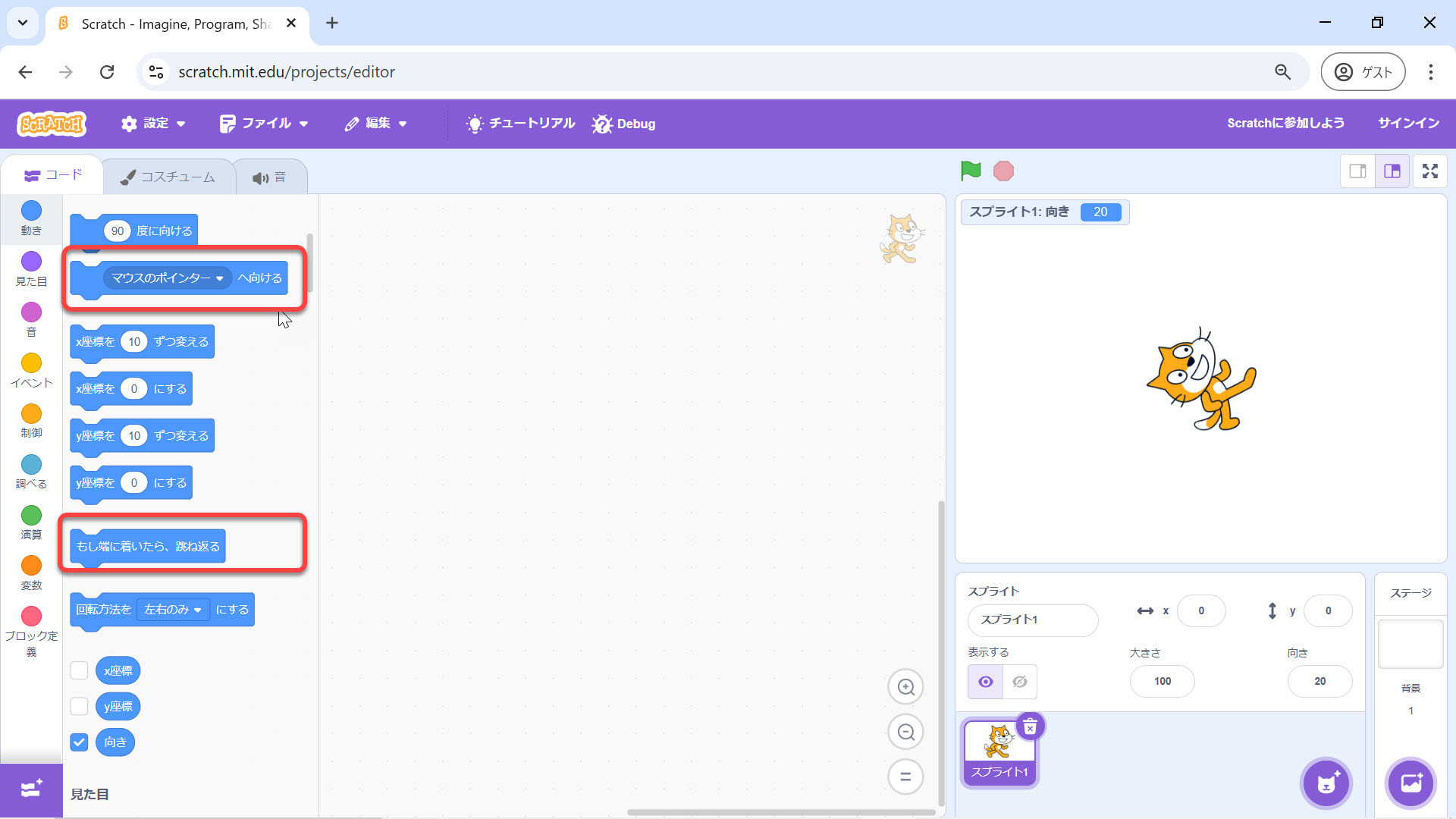The height and width of the screenshot is (819, 1456).
Task: Stop the project with the red stop icon
Action: [1003, 171]
